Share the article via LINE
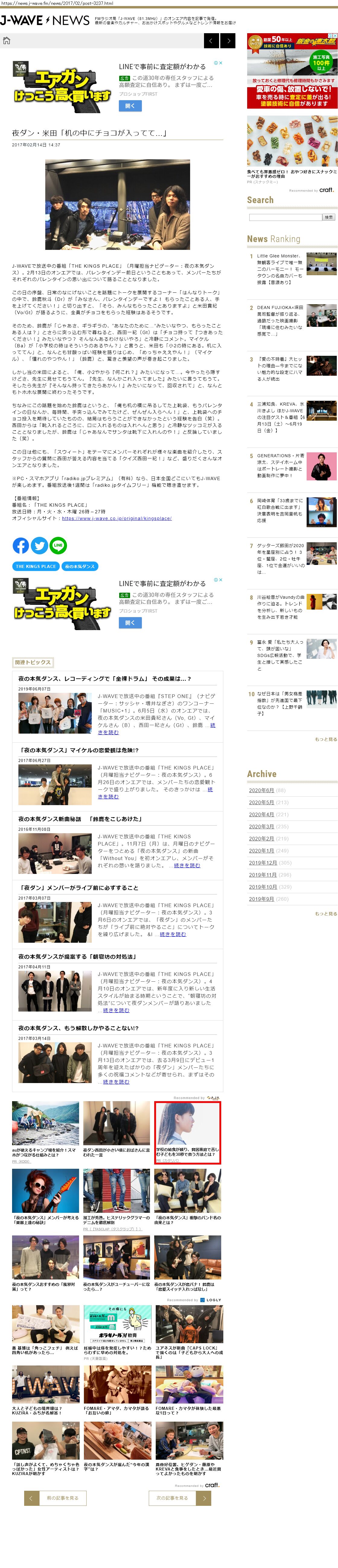338x1568 pixels. [58, 545]
